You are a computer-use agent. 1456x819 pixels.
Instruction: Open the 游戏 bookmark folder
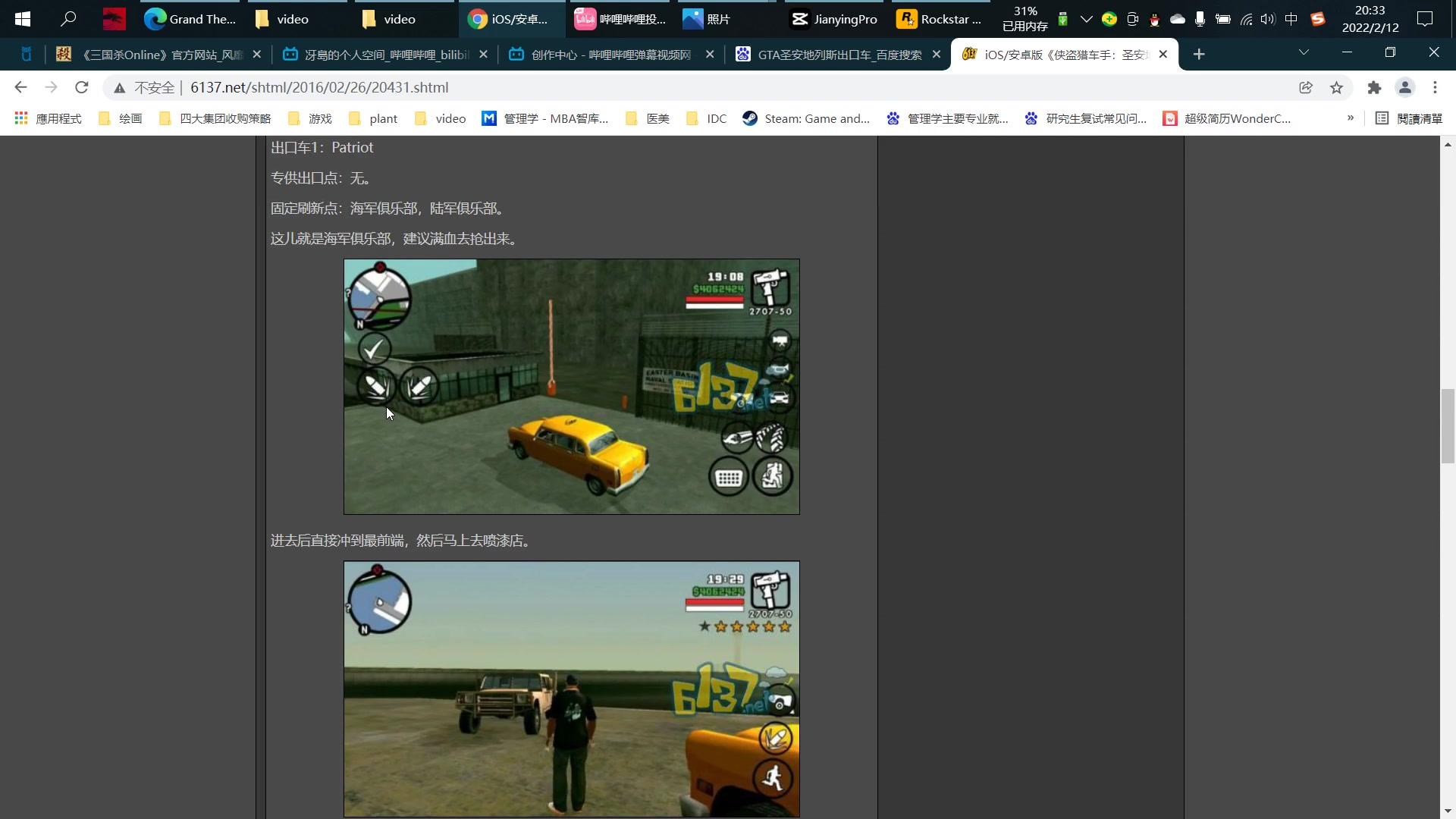tap(309, 118)
